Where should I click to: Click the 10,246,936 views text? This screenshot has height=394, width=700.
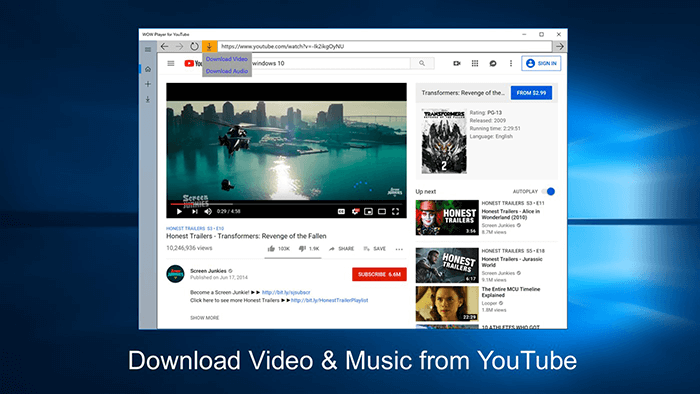[189, 248]
